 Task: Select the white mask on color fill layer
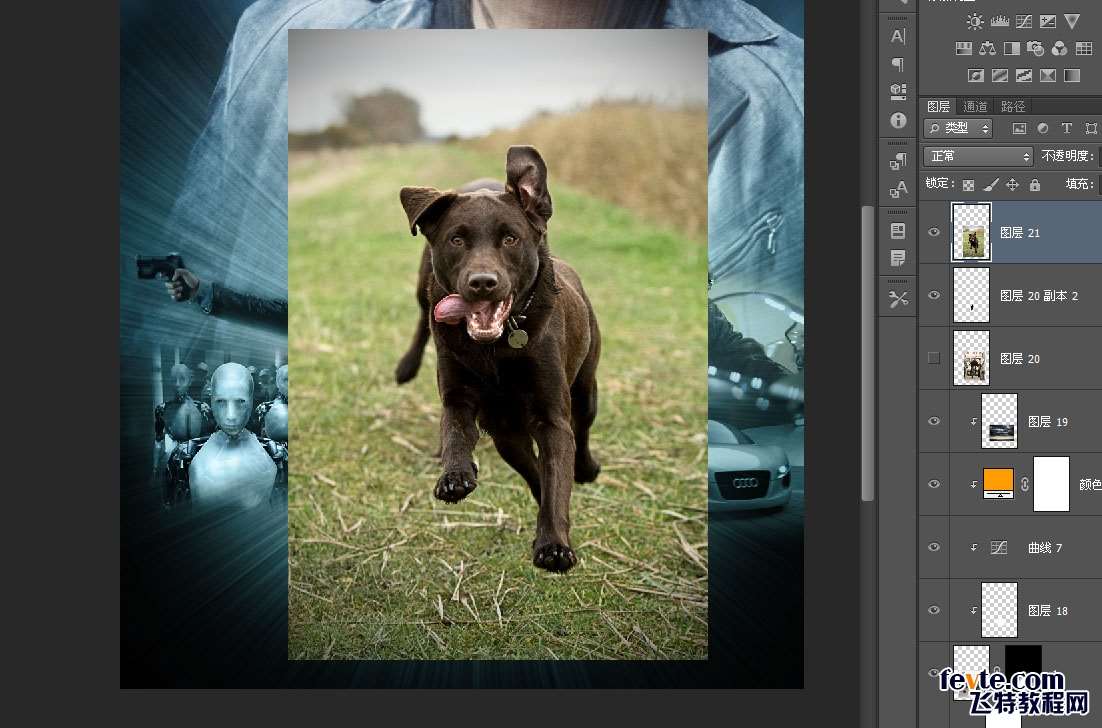(1051, 483)
